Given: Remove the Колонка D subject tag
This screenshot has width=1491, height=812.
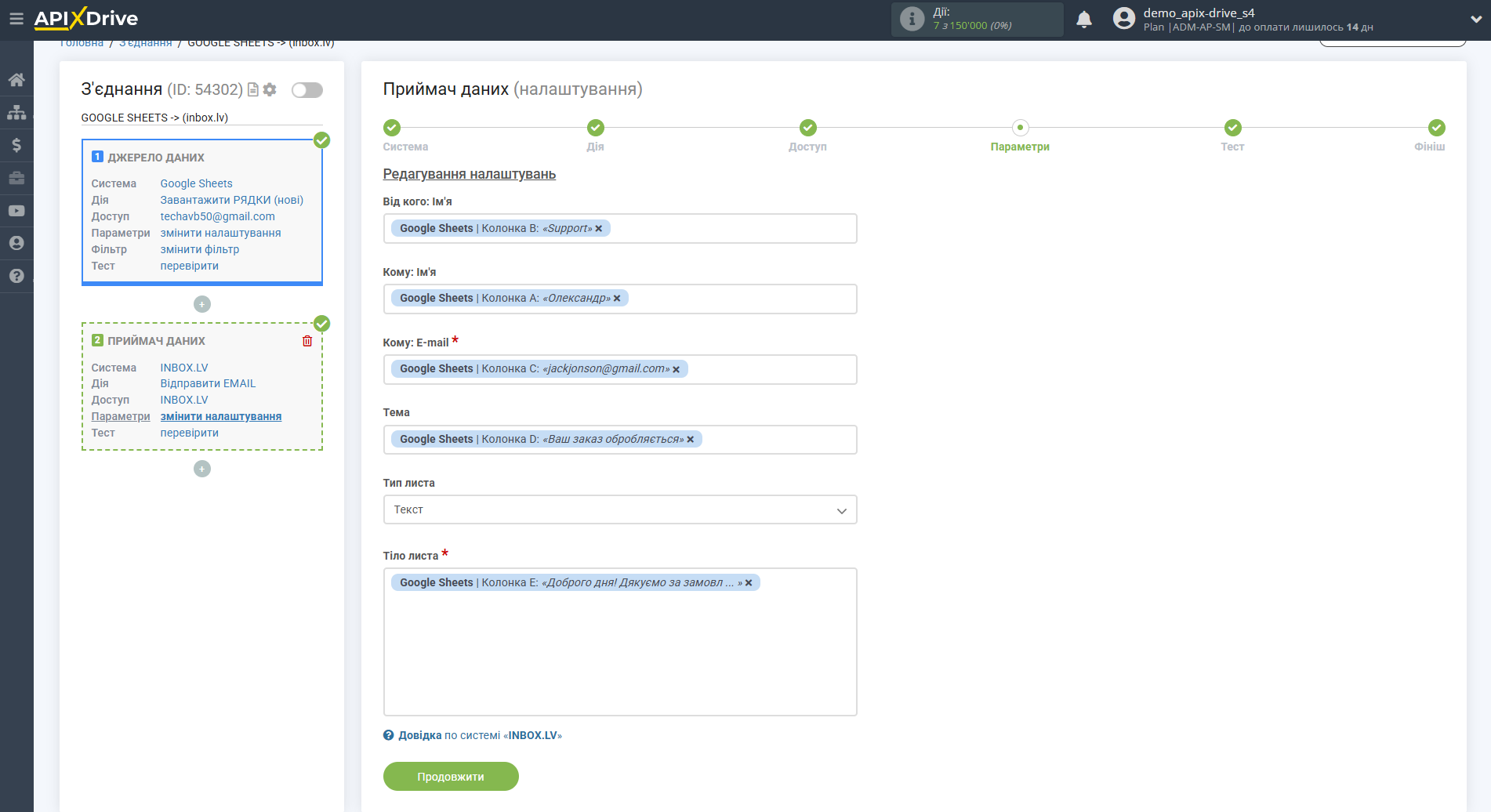Looking at the screenshot, I should (x=691, y=440).
